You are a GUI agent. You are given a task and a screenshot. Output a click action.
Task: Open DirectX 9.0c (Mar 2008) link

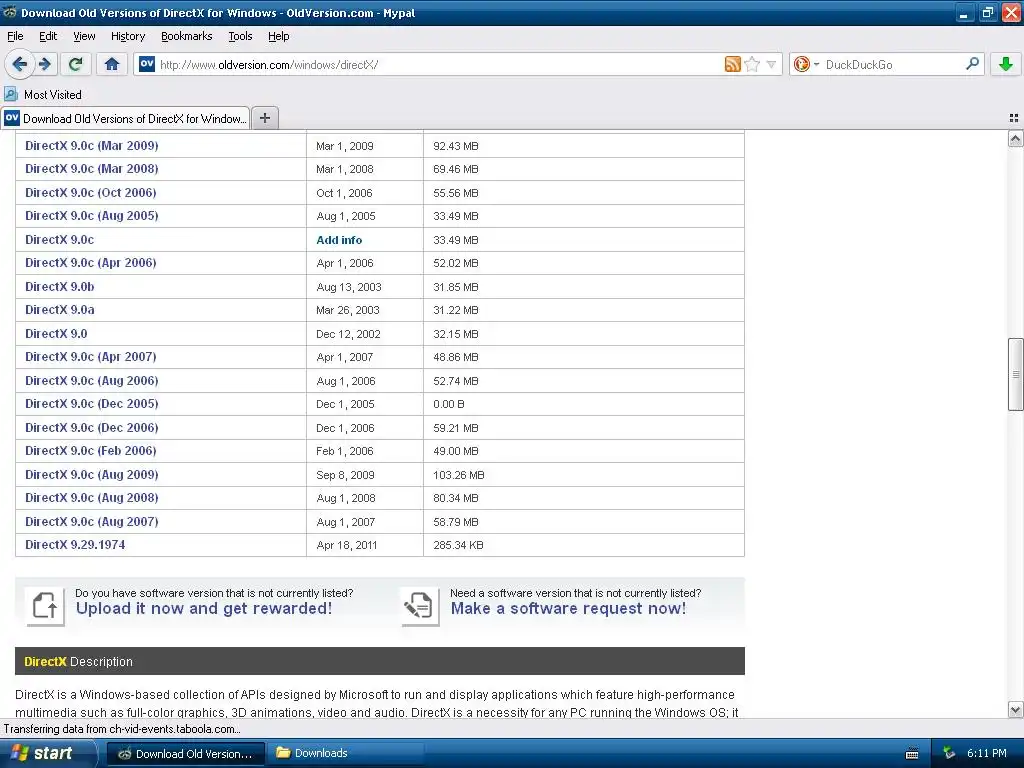(91, 168)
